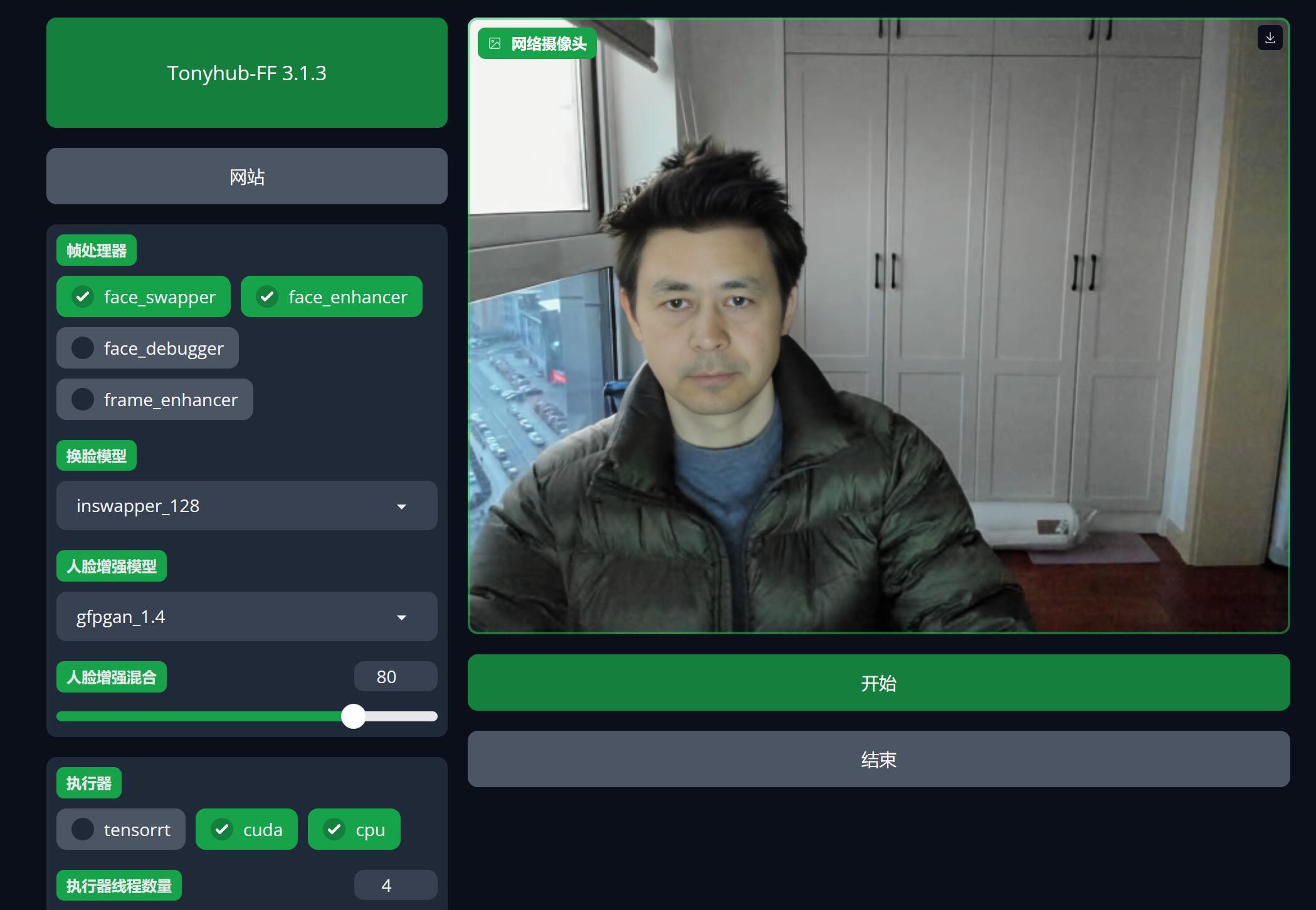Open the 网站 website button
1316x910 pixels.
(x=247, y=176)
